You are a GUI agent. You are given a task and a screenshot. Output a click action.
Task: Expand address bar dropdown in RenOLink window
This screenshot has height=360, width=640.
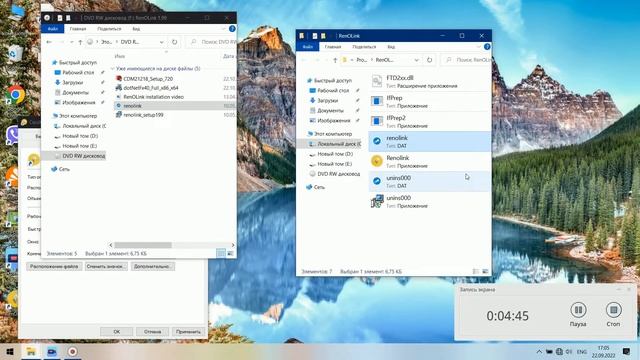pos(416,60)
